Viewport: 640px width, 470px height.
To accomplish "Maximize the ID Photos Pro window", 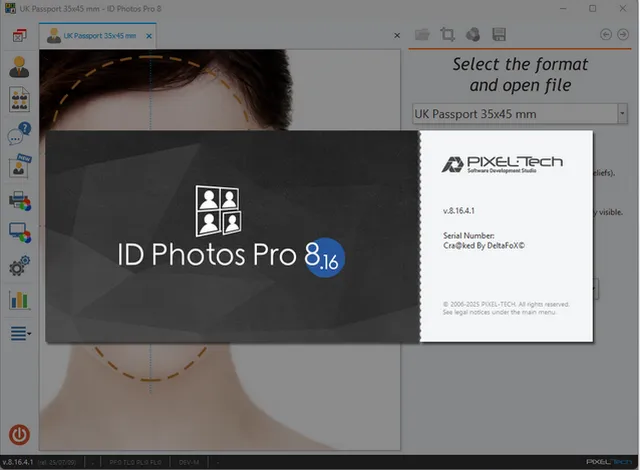I will 592,8.
